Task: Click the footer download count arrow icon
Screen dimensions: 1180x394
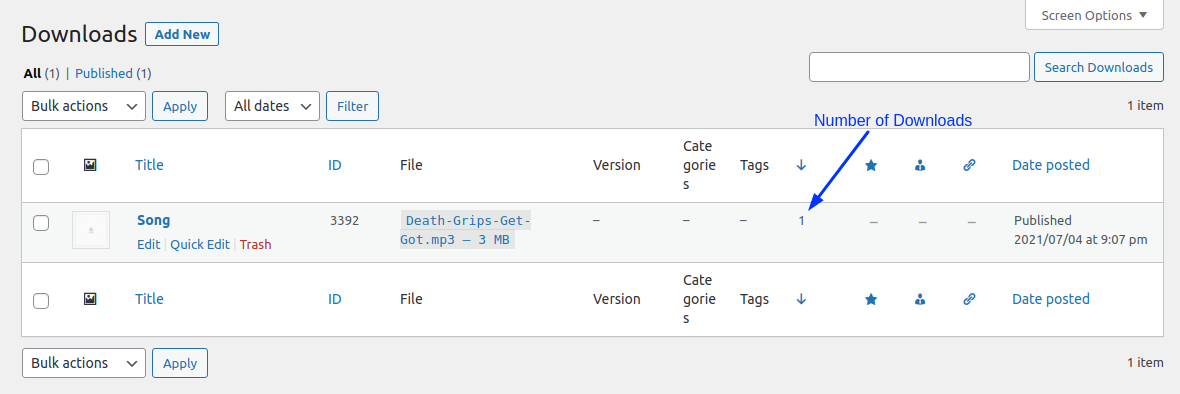Action: [801, 299]
